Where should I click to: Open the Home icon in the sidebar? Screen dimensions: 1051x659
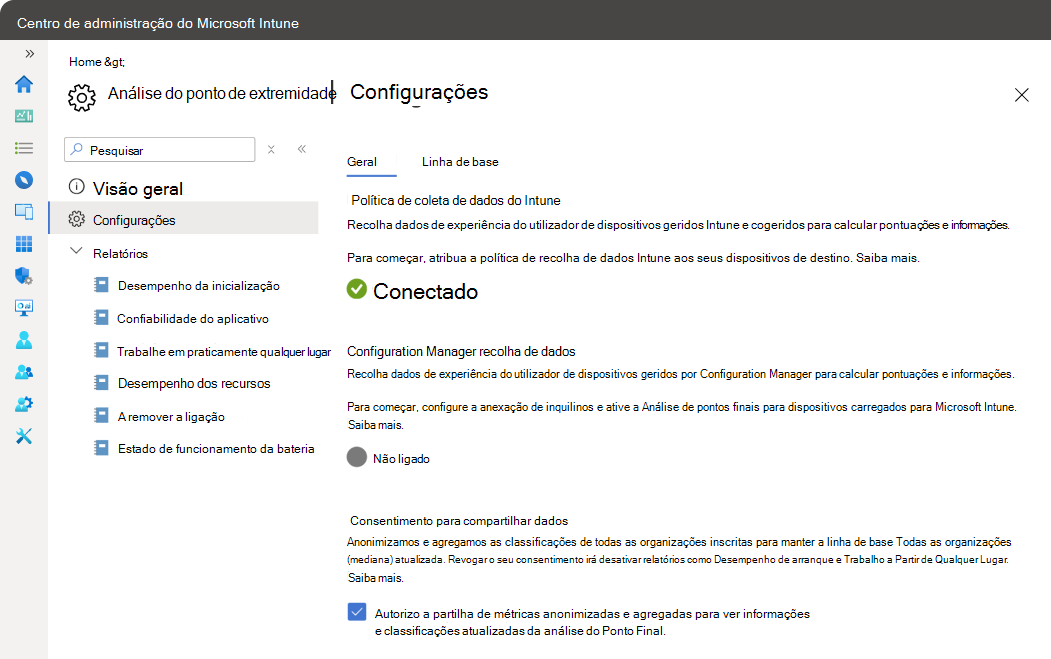tap(24, 84)
